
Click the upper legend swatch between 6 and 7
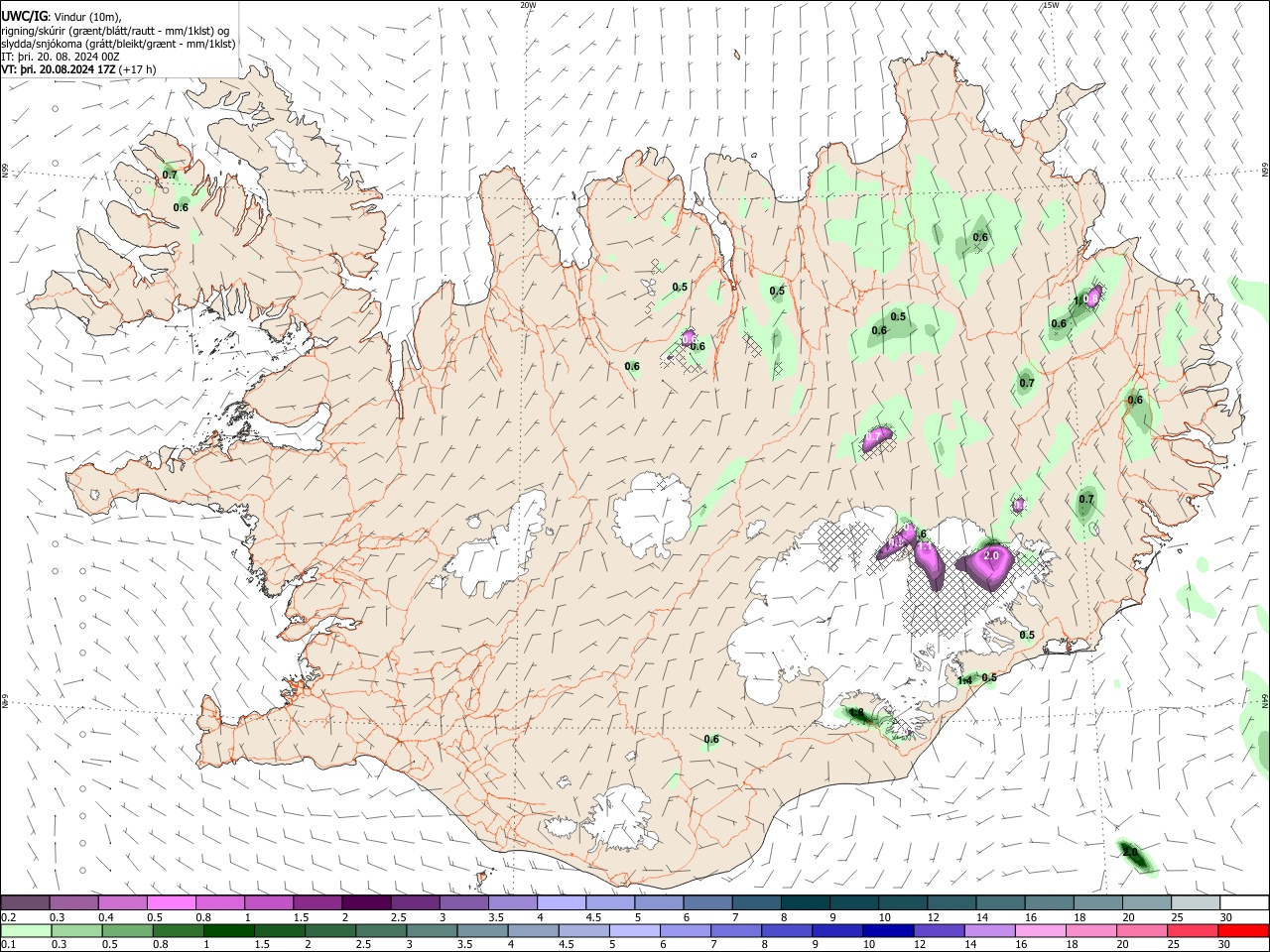pyautogui.click(x=708, y=903)
